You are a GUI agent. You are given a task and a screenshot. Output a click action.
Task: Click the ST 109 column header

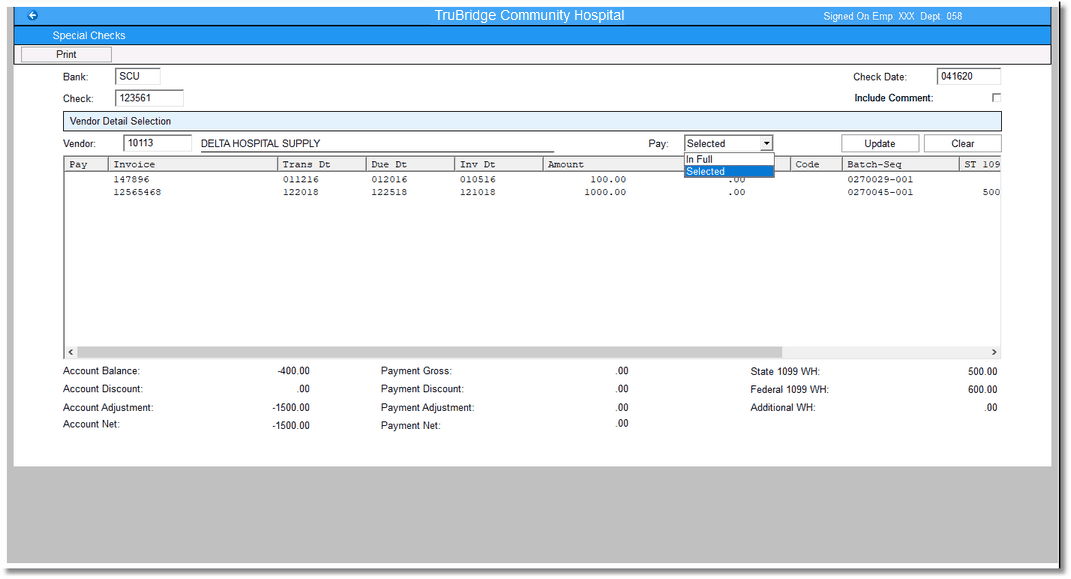click(x=980, y=165)
